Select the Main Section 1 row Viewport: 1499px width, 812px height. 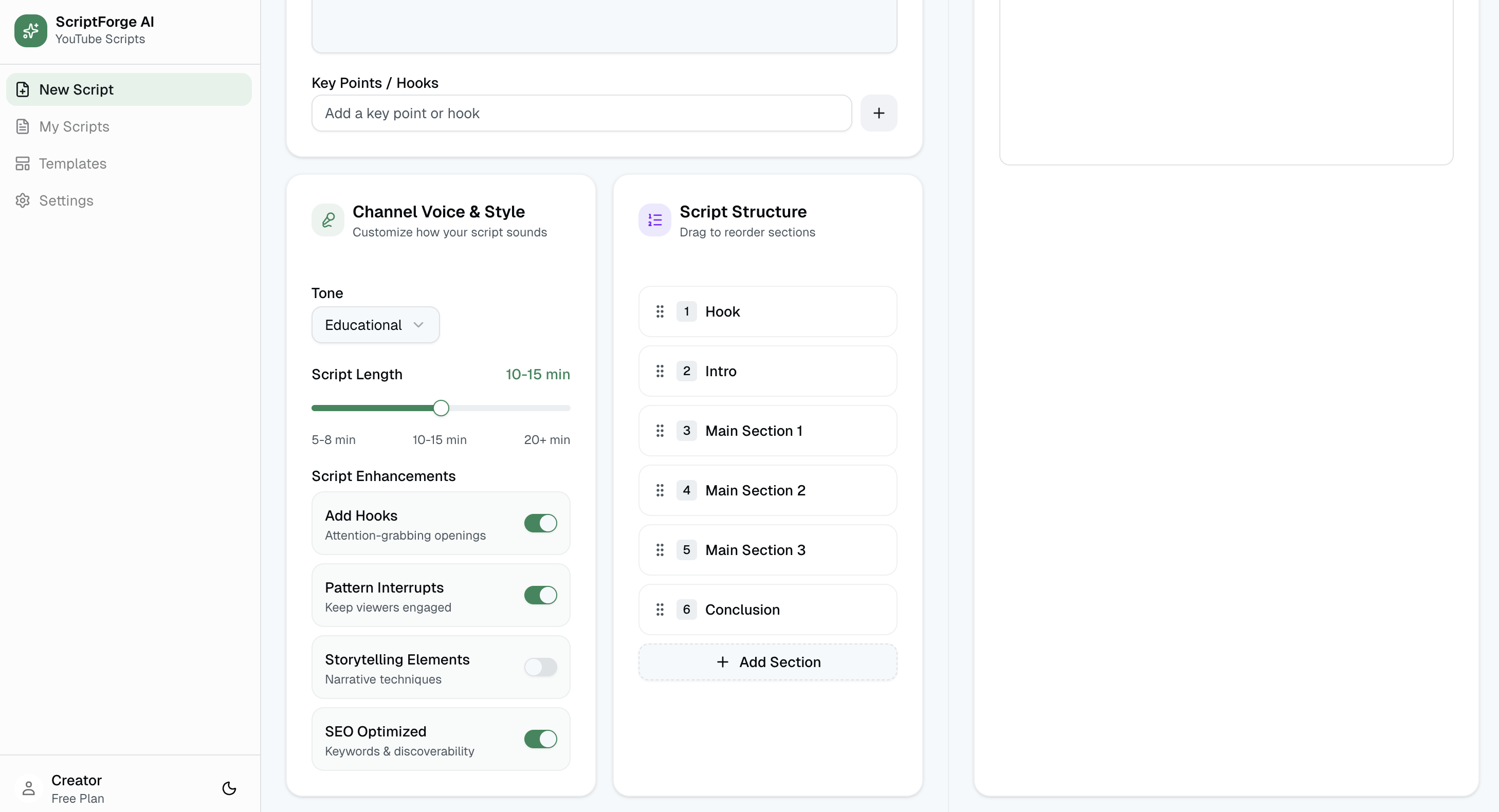767,431
